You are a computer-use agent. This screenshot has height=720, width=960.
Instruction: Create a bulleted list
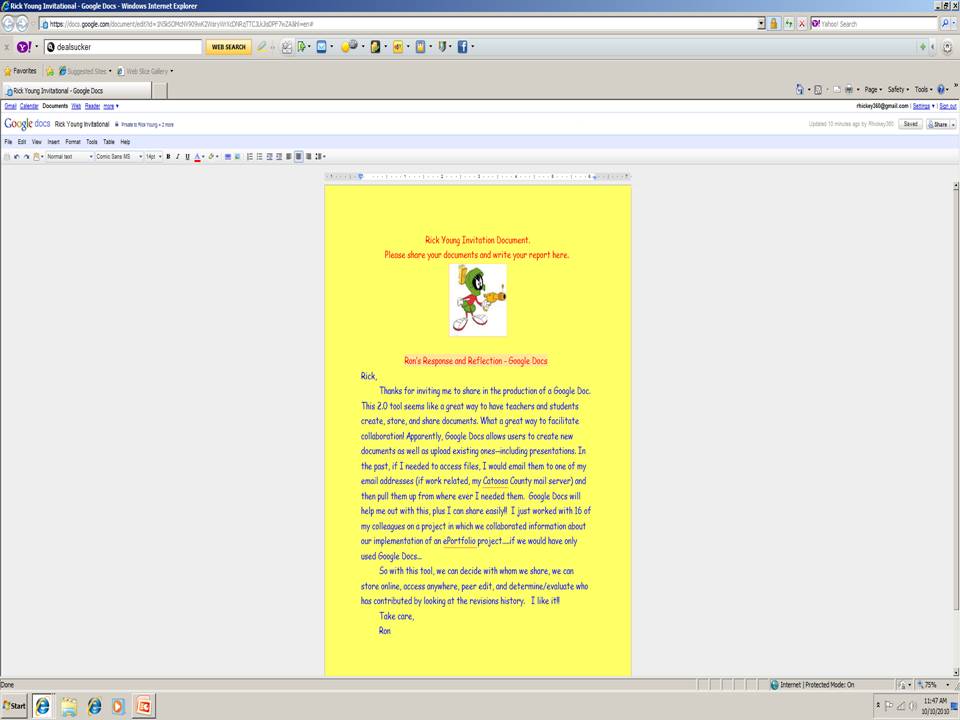pos(260,157)
